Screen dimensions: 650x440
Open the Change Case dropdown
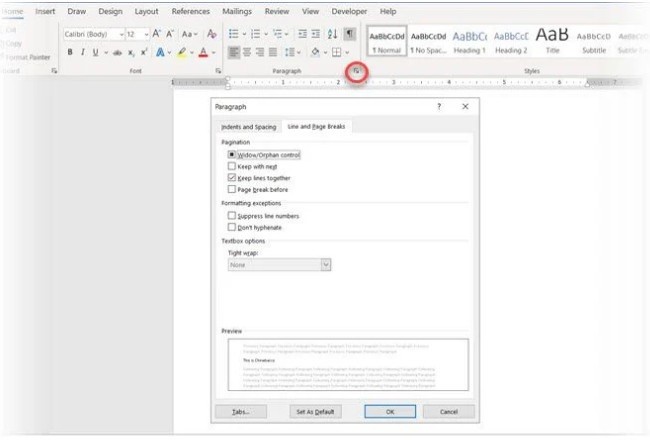coord(189,34)
